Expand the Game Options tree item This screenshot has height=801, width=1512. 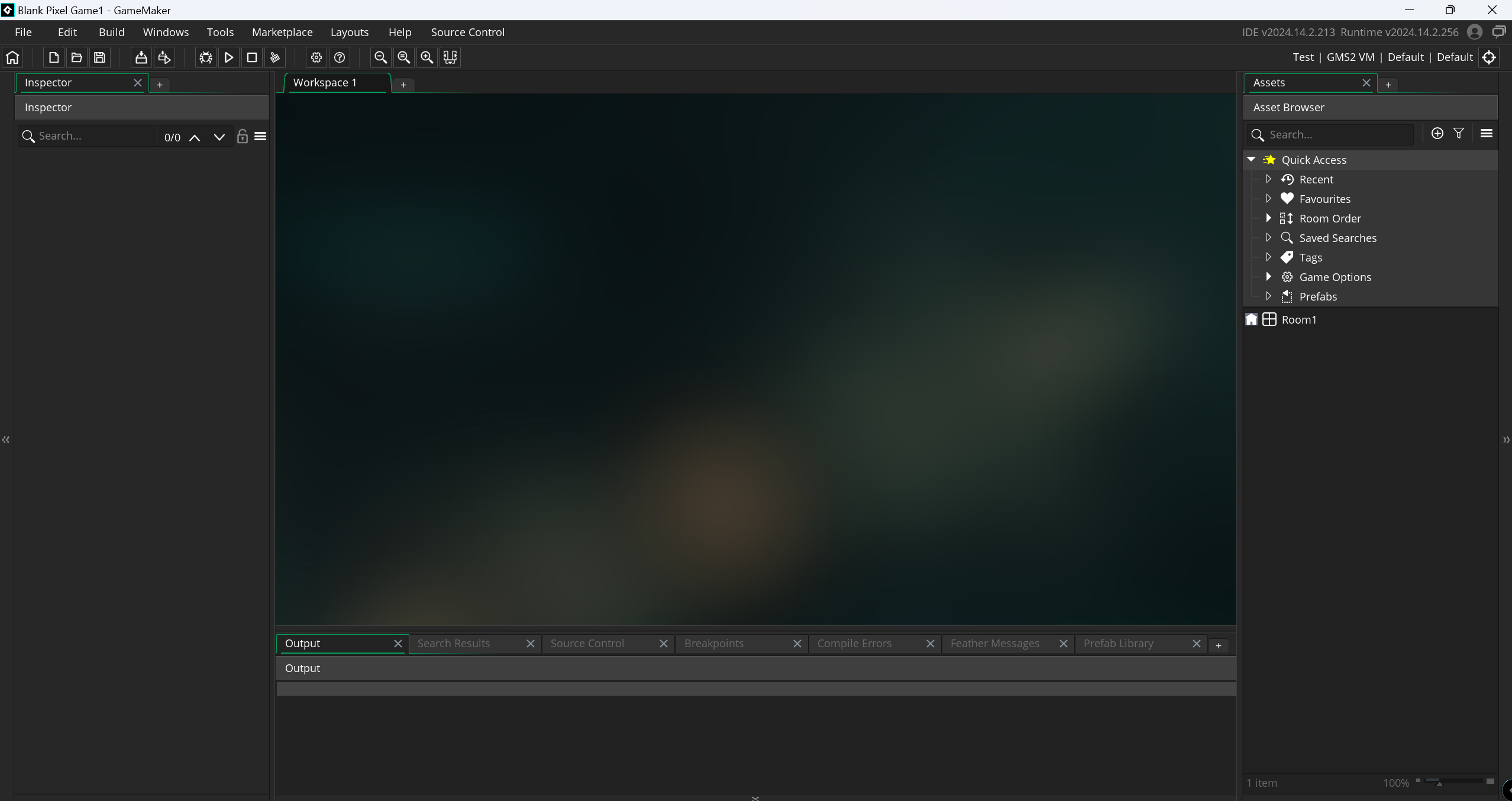[1268, 277]
